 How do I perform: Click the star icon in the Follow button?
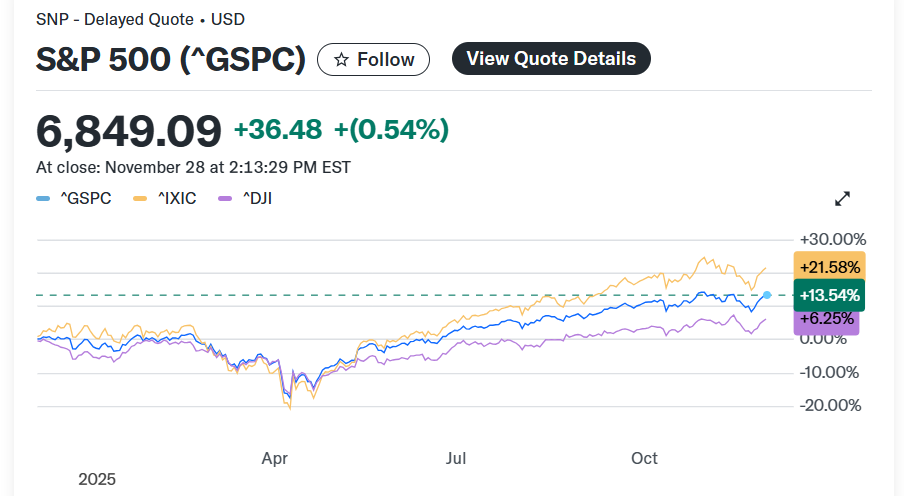pyautogui.click(x=341, y=60)
